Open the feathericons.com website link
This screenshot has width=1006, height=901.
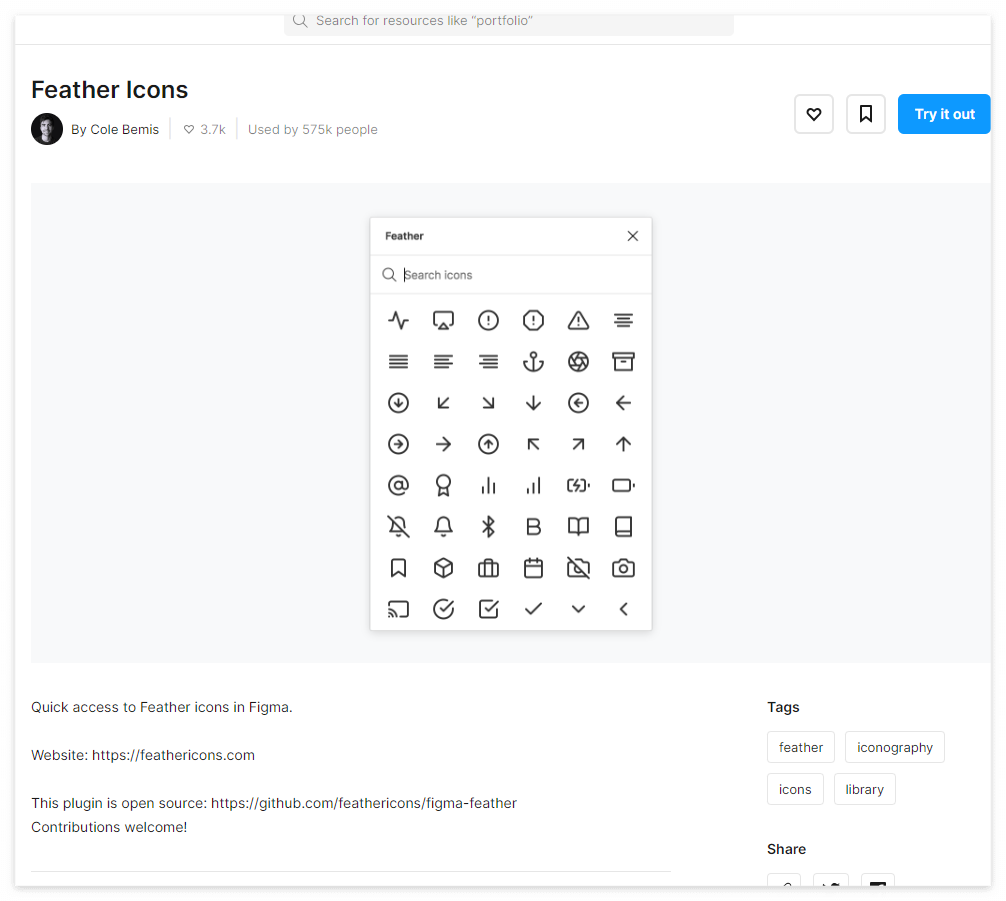pos(173,755)
